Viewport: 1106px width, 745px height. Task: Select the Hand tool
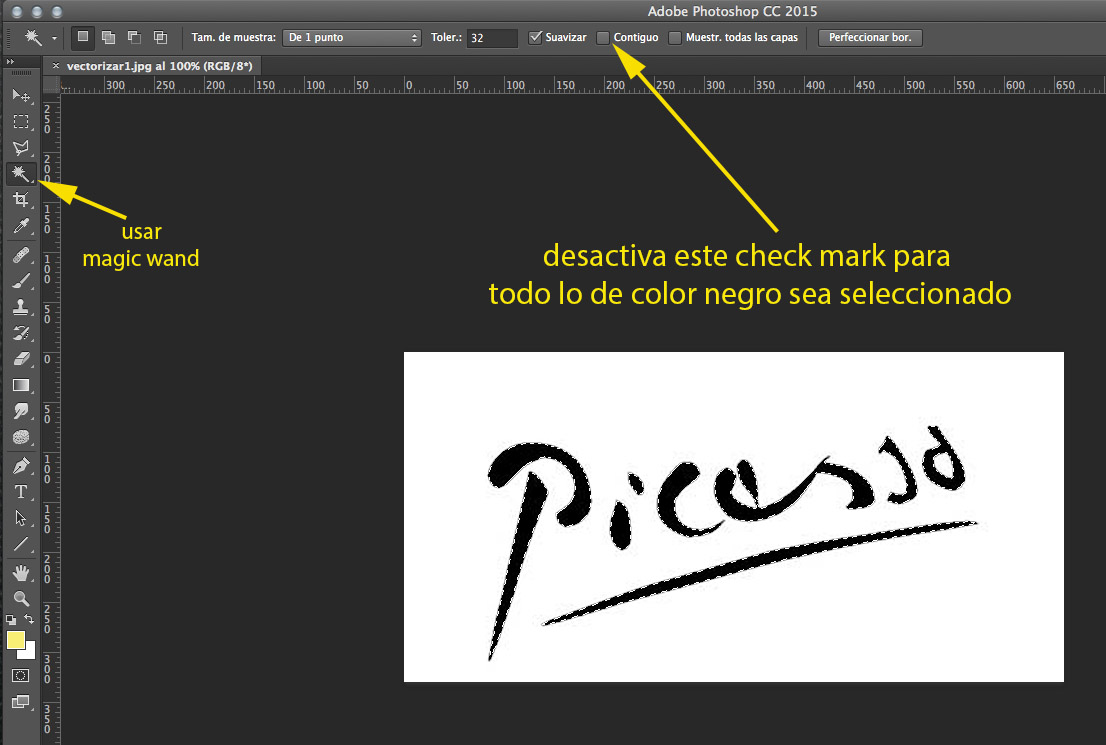click(x=21, y=573)
